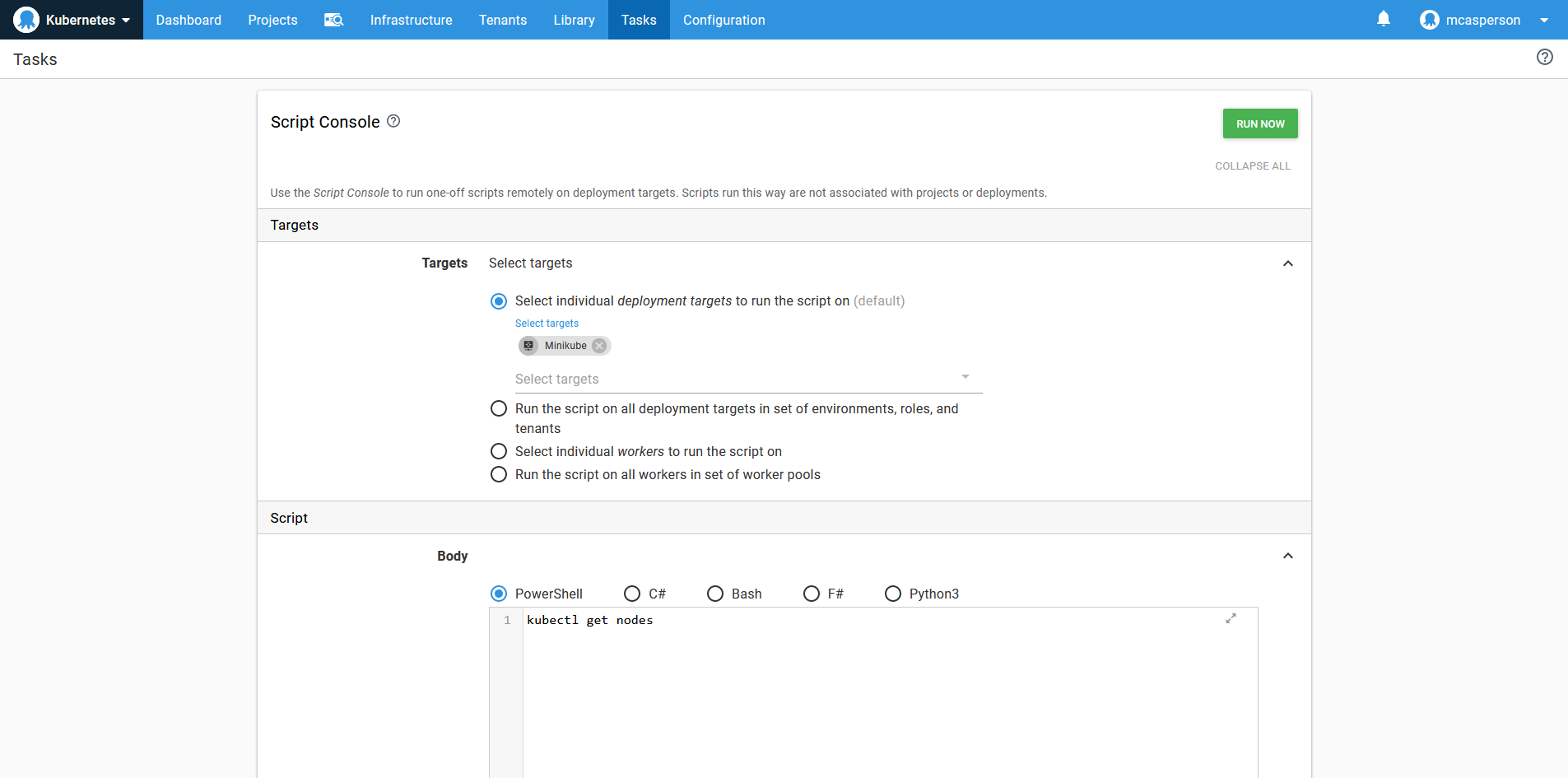This screenshot has width=1568, height=778.
Task: Remove the Minikube target chip
Action: (x=600, y=346)
